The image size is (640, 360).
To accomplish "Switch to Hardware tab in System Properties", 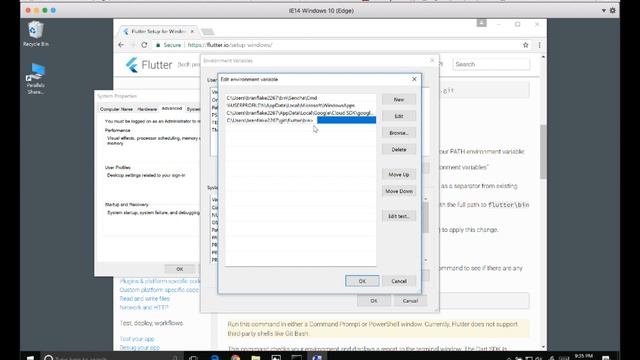I will click(x=147, y=109).
